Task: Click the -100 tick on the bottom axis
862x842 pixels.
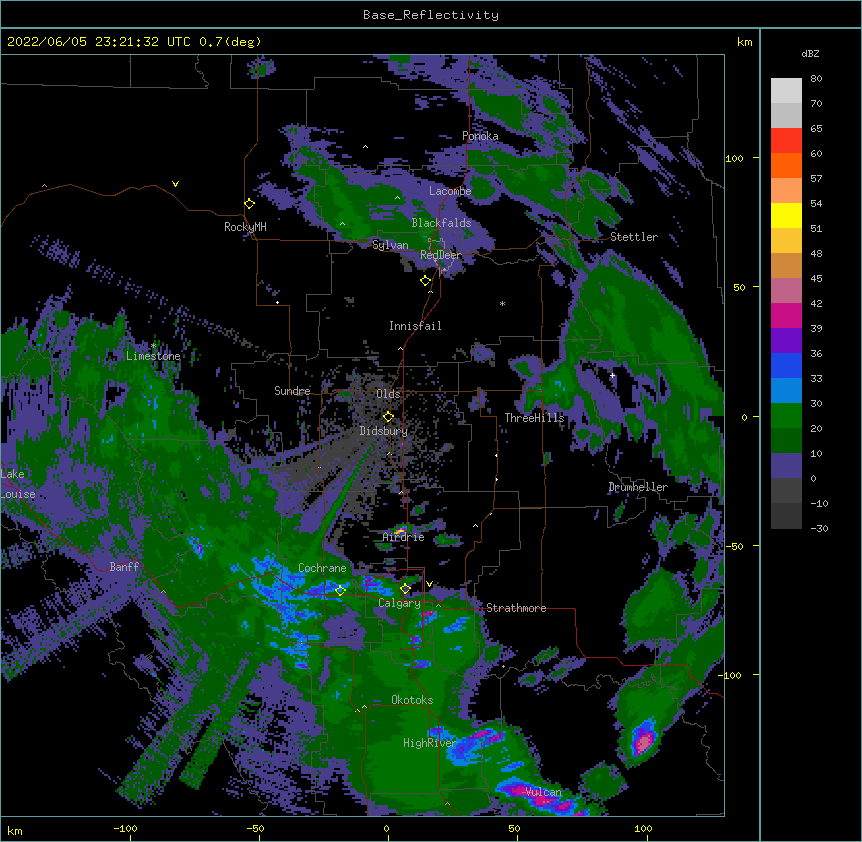Action: point(125,828)
